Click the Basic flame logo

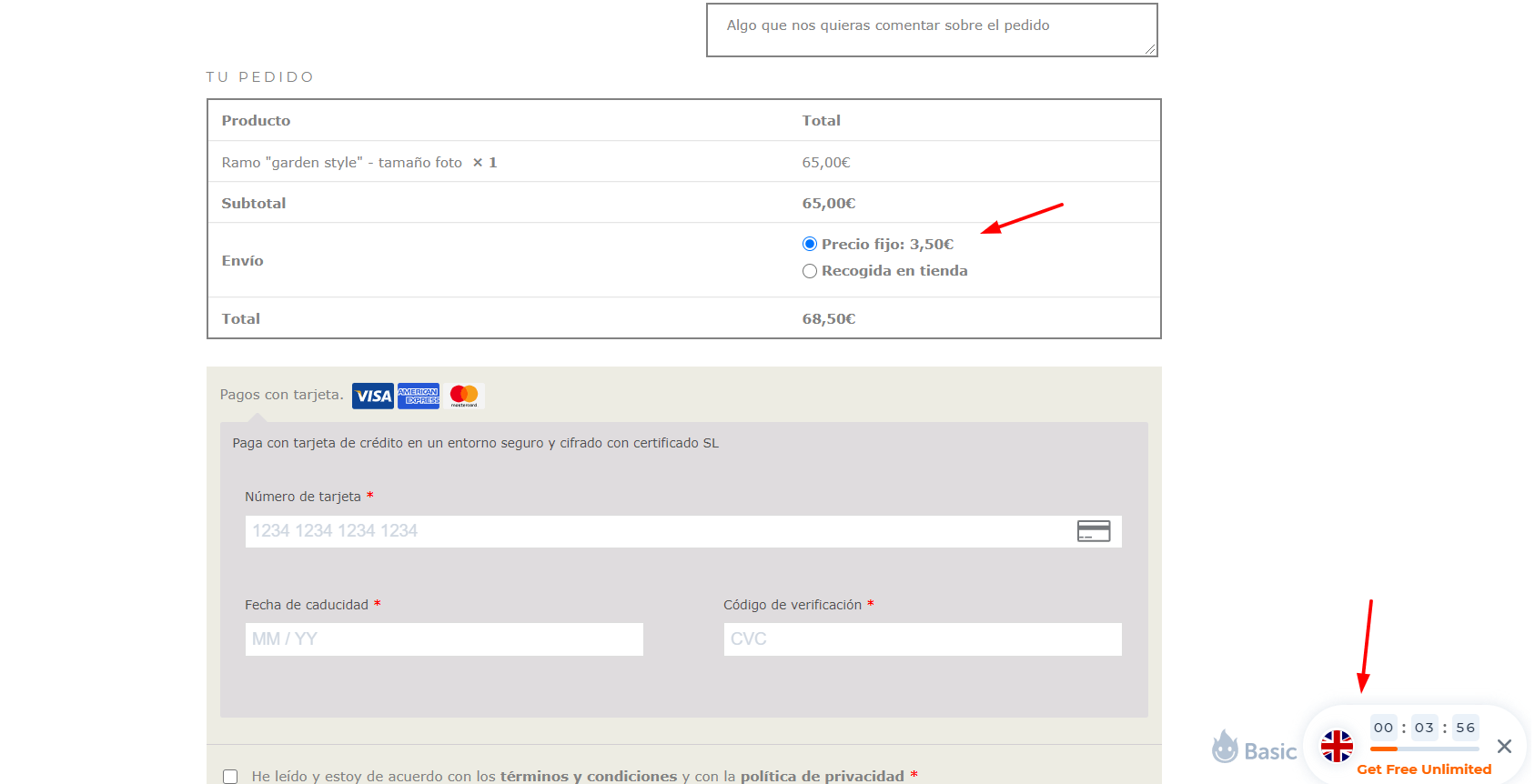1226,747
